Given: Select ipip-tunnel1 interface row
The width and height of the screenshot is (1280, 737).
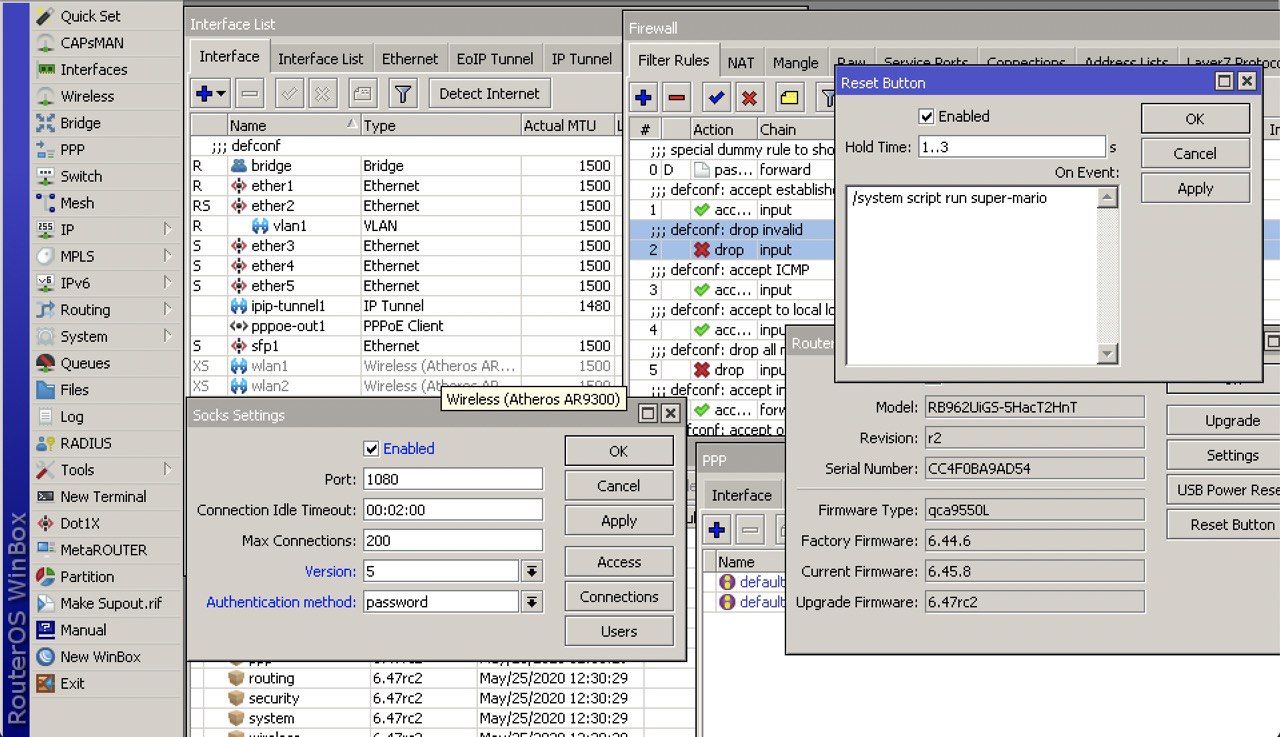Looking at the screenshot, I should (x=405, y=306).
